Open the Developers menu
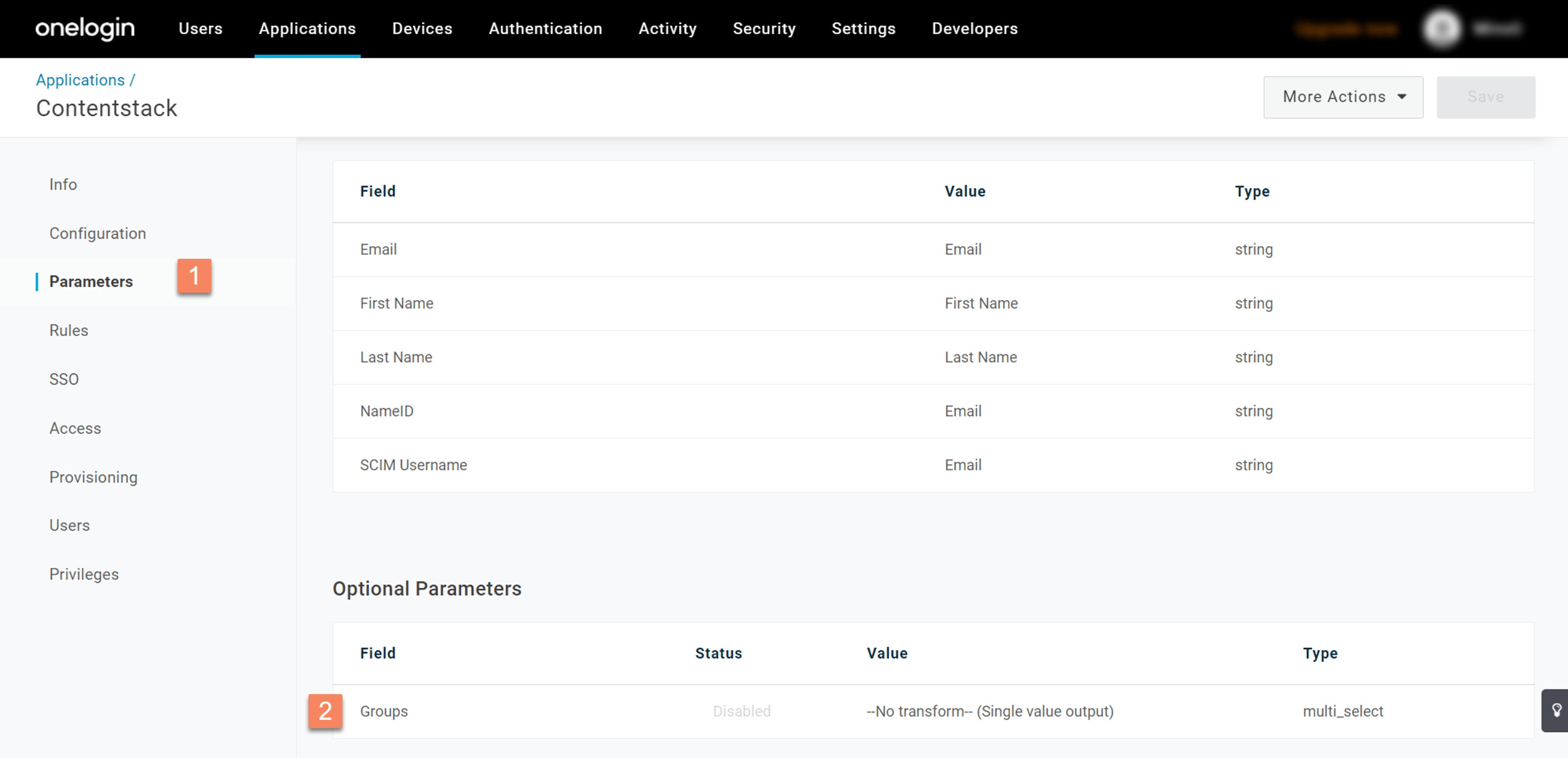1568x758 pixels. tap(975, 29)
